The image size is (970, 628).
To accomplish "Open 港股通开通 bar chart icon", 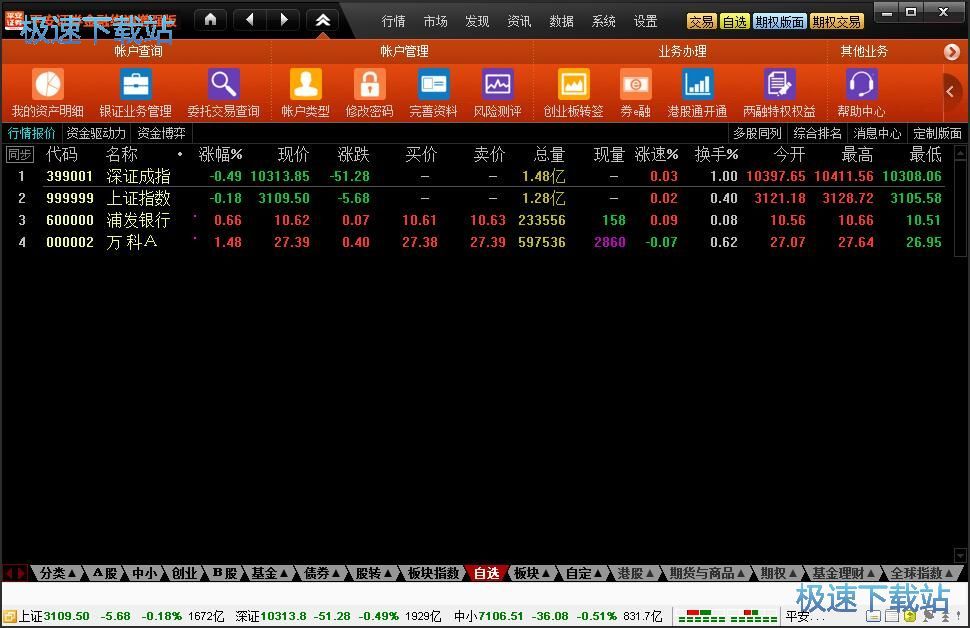I will click(697, 84).
